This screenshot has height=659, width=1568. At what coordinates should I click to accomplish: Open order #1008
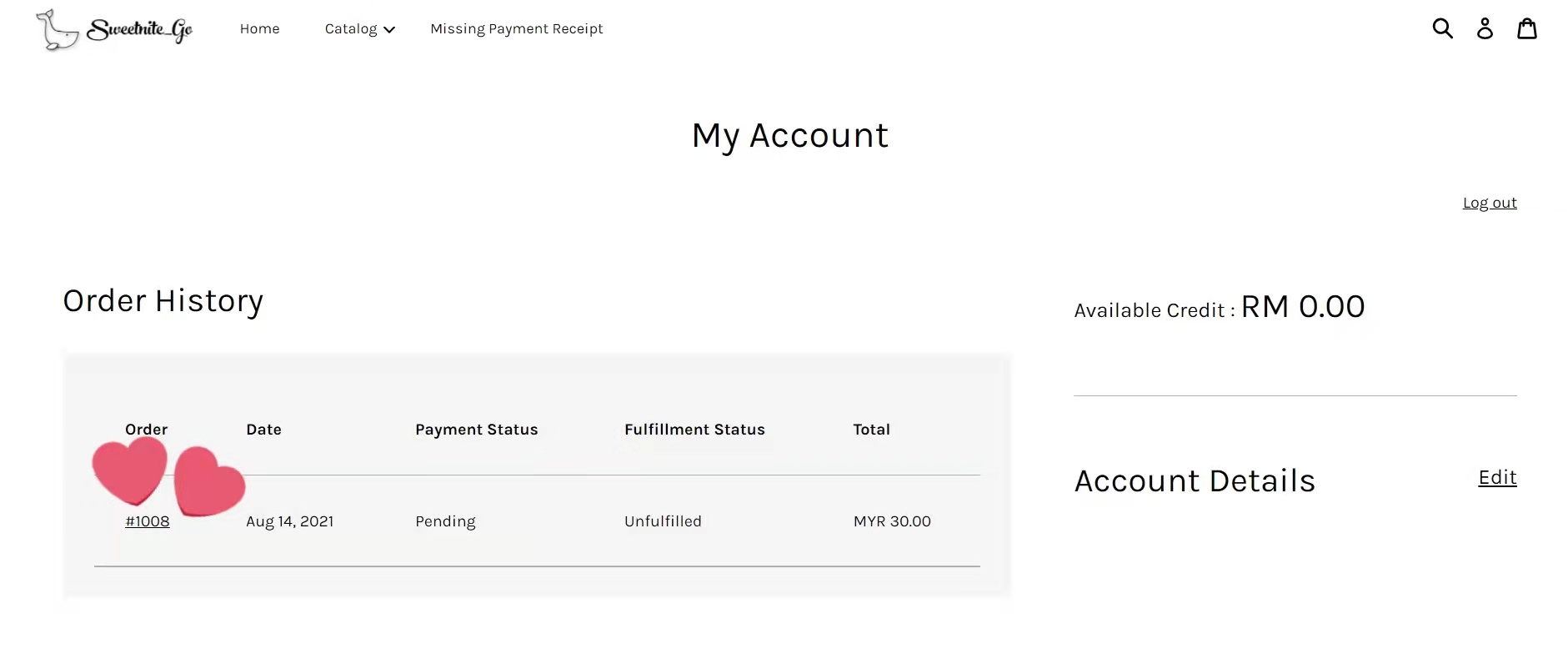[x=148, y=521]
